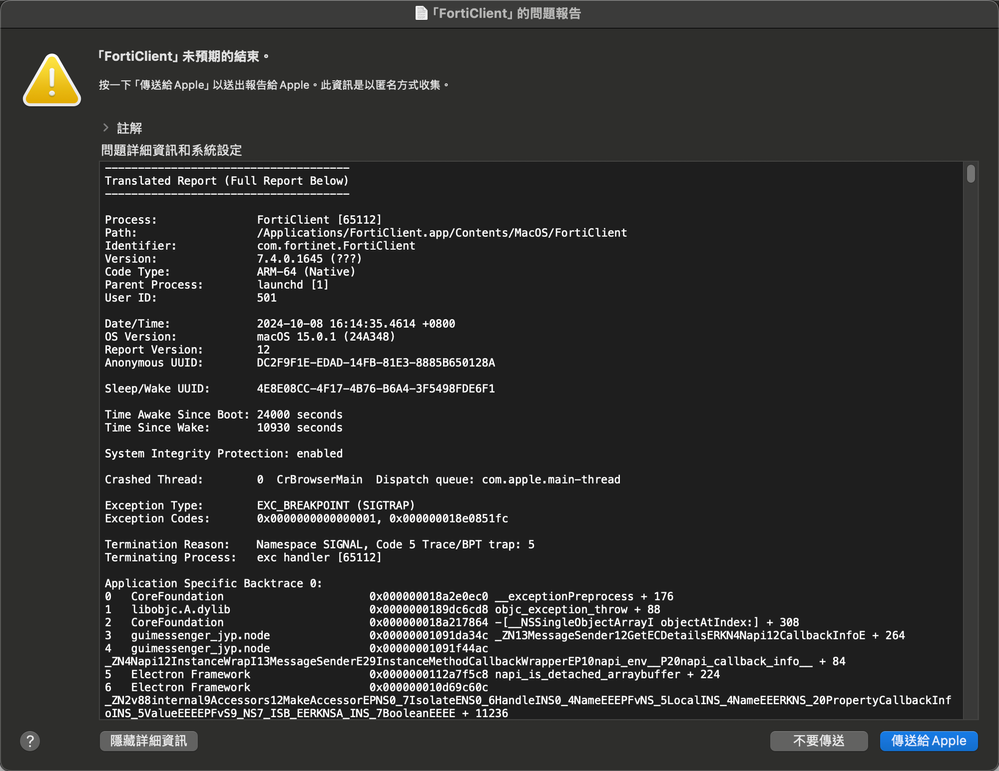
Task: Click backtrace line with '__NSSingleObjectArrayI objectAtIndex:'
Action: click(647, 623)
